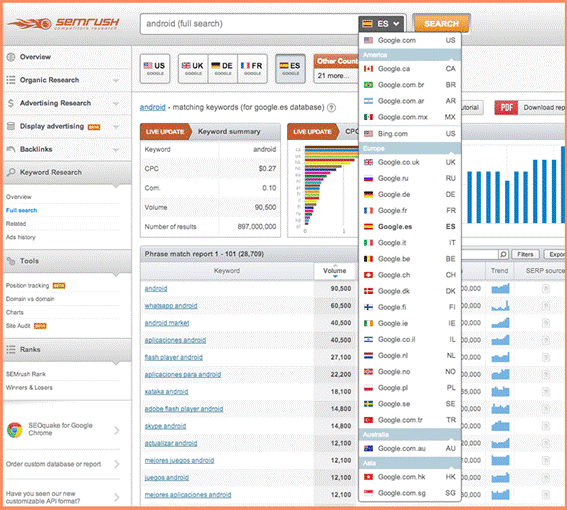The width and height of the screenshot is (567, 510).
Task: Choose Google.no Norway flag entry
Action: (410, 371)
